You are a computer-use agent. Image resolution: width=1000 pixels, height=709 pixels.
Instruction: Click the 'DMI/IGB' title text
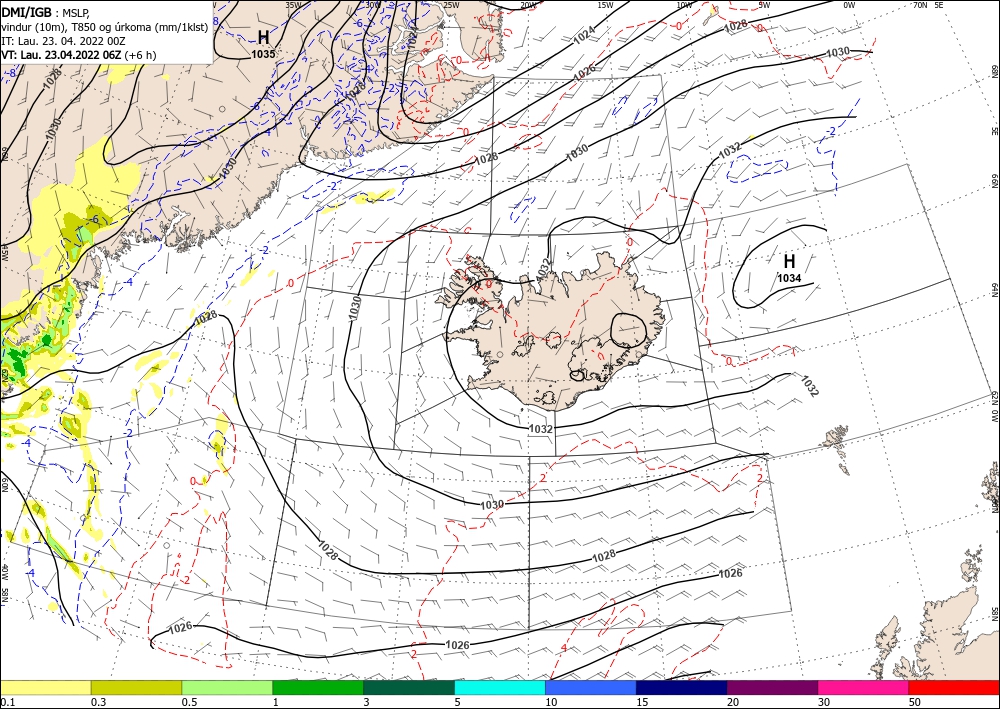pos(26,12)
